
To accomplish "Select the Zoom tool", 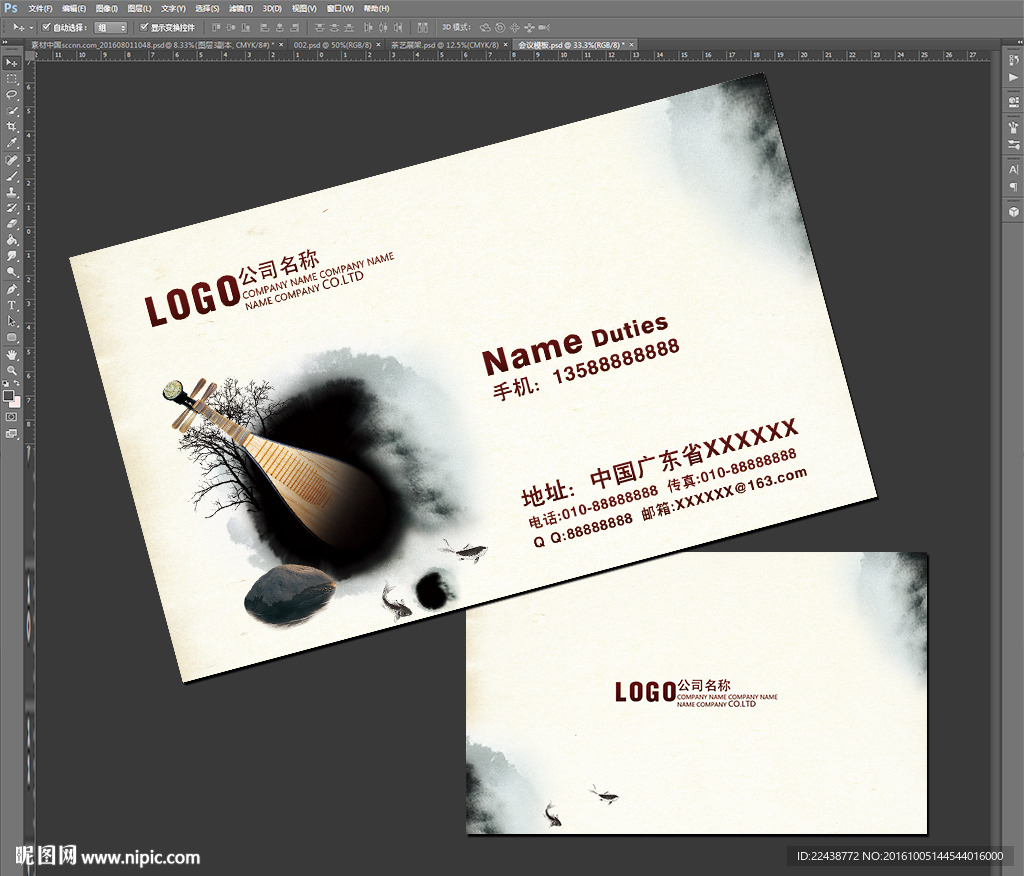I will pyautogui.click(x=12, y=370).
